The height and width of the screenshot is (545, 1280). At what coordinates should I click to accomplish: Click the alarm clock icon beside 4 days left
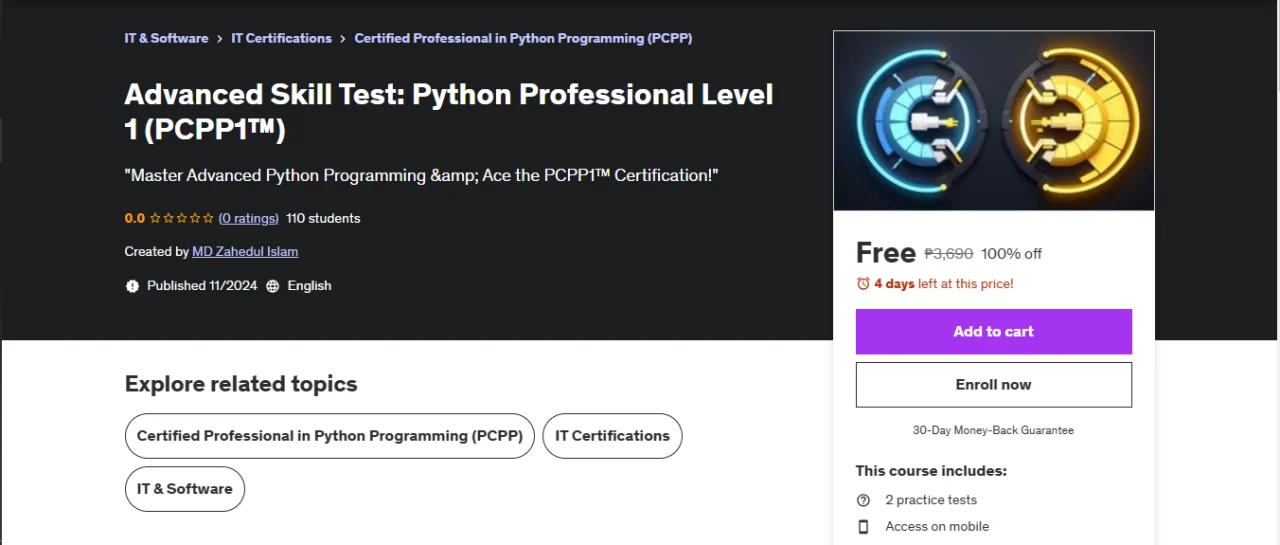(863, 284)
